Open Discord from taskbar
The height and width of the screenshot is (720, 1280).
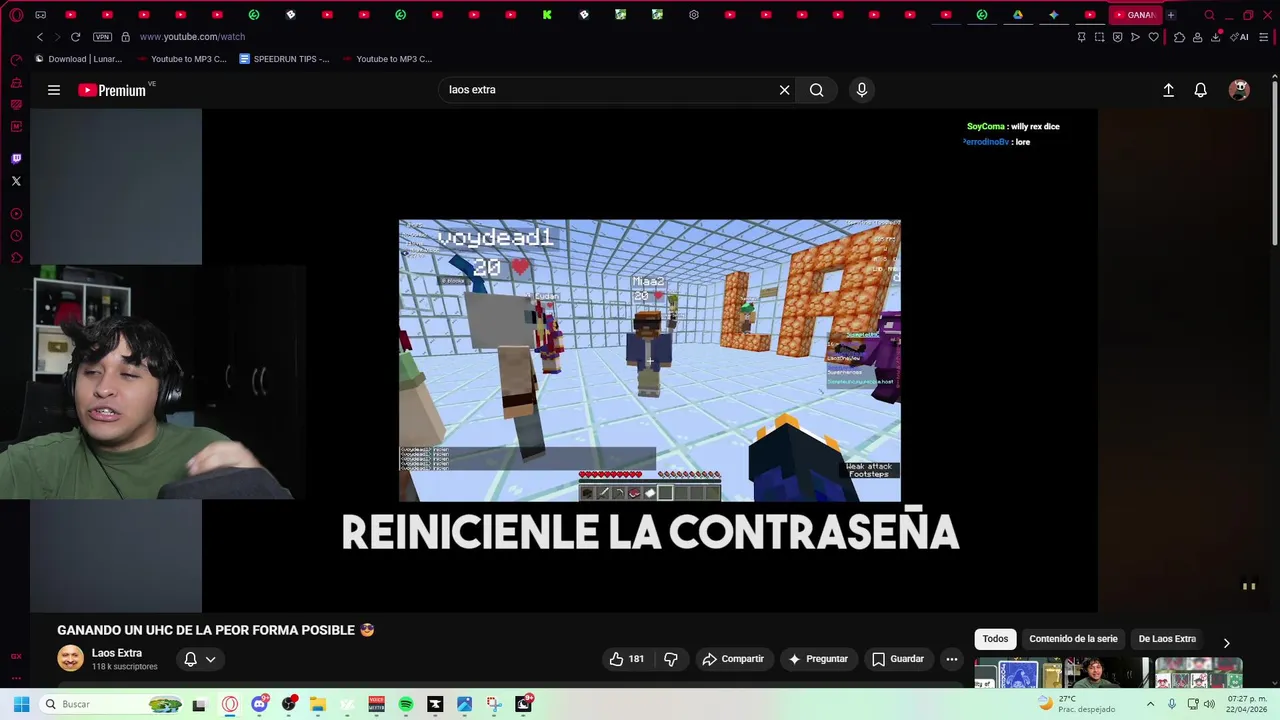coord(260,704)
